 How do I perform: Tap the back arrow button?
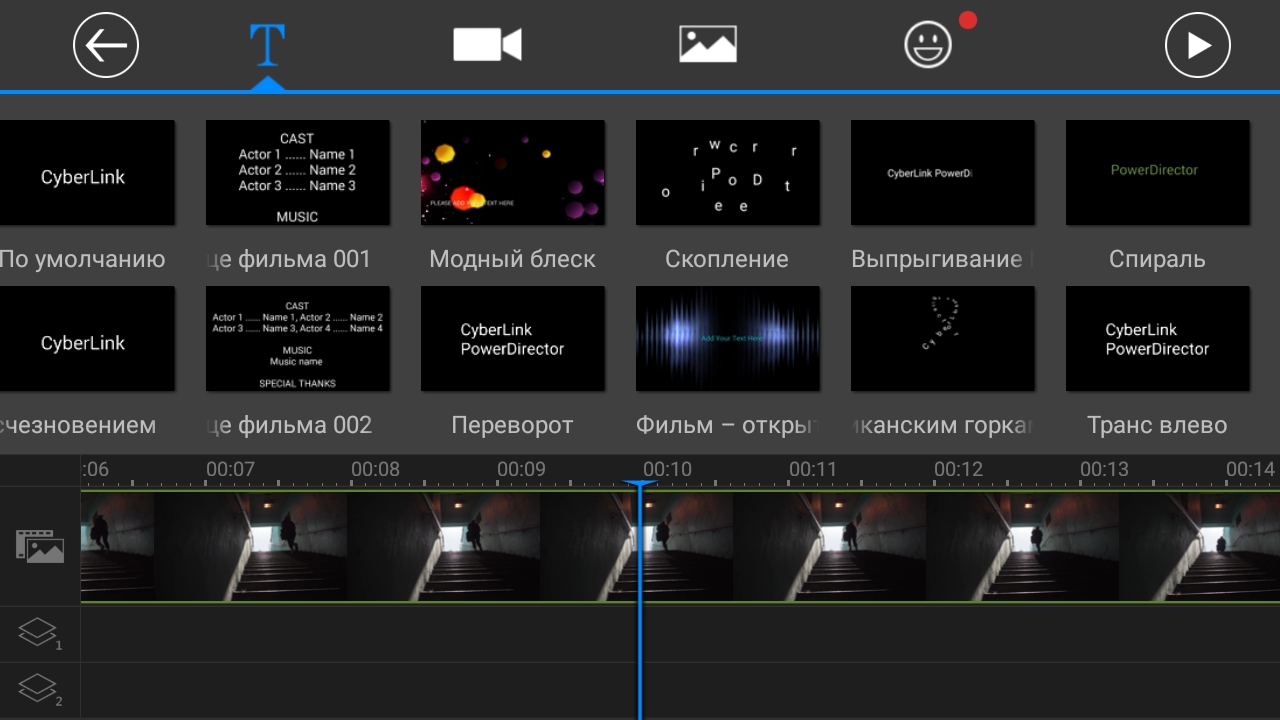(x=106, y=45)
